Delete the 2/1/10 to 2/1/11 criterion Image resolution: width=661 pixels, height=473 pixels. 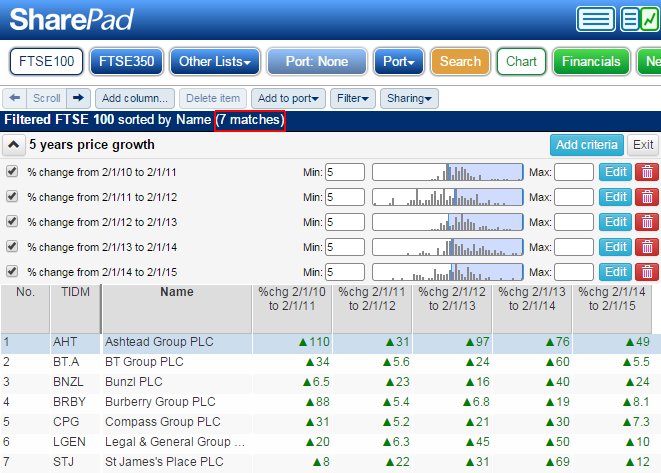coord(647,172)
